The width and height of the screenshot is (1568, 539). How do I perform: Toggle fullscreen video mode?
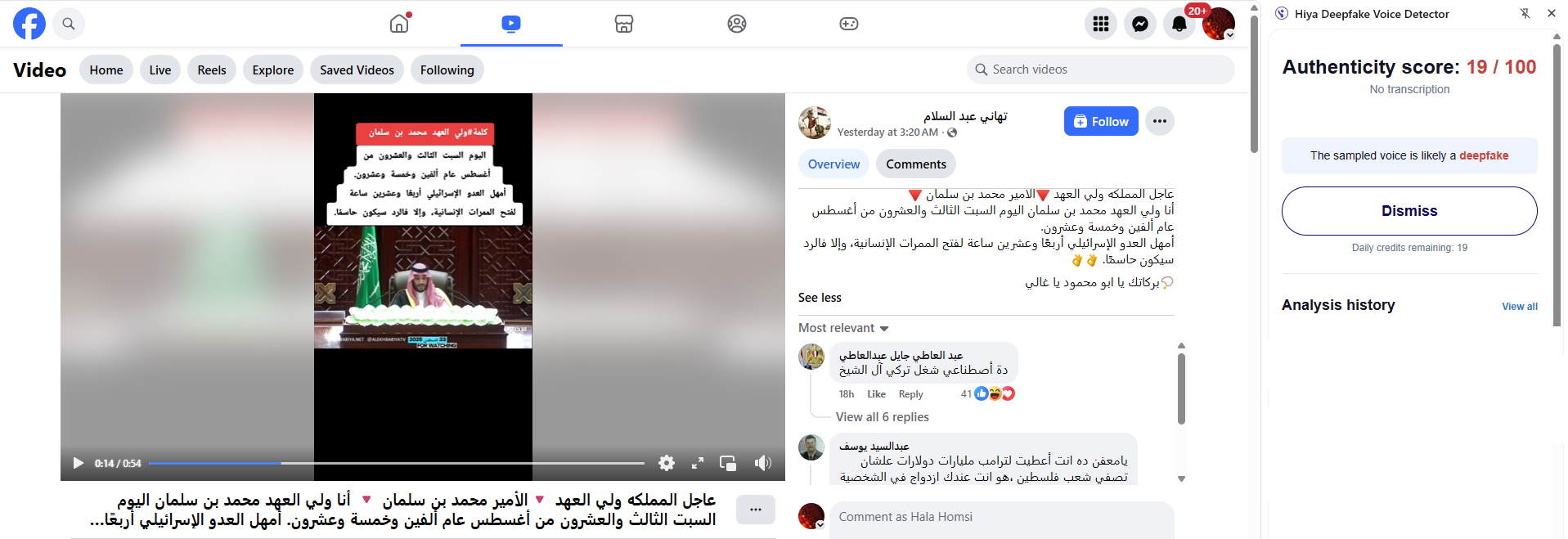[698, 463]
